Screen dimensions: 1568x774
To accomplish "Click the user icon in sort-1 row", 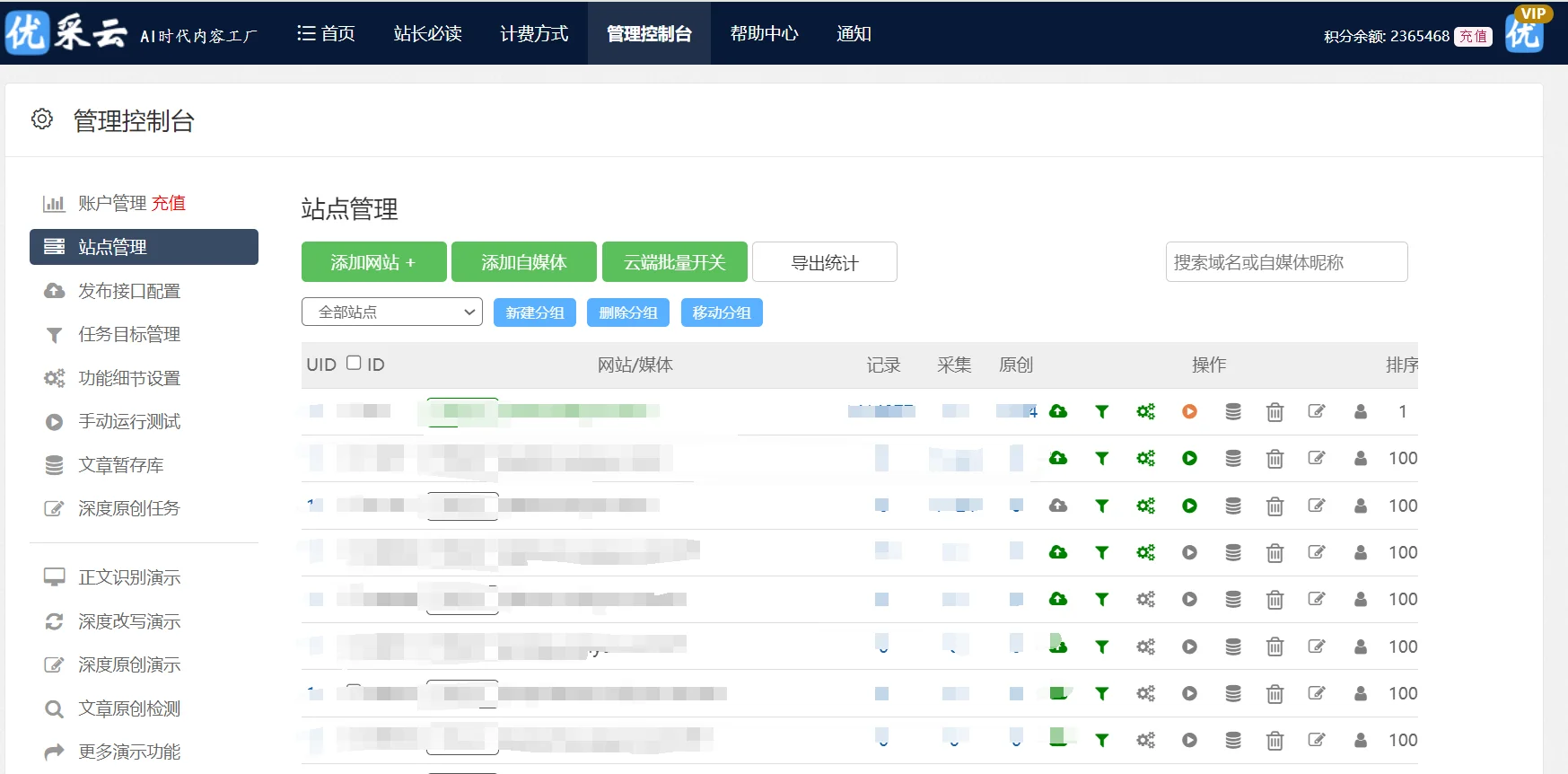I will (x=1361, y=411).
